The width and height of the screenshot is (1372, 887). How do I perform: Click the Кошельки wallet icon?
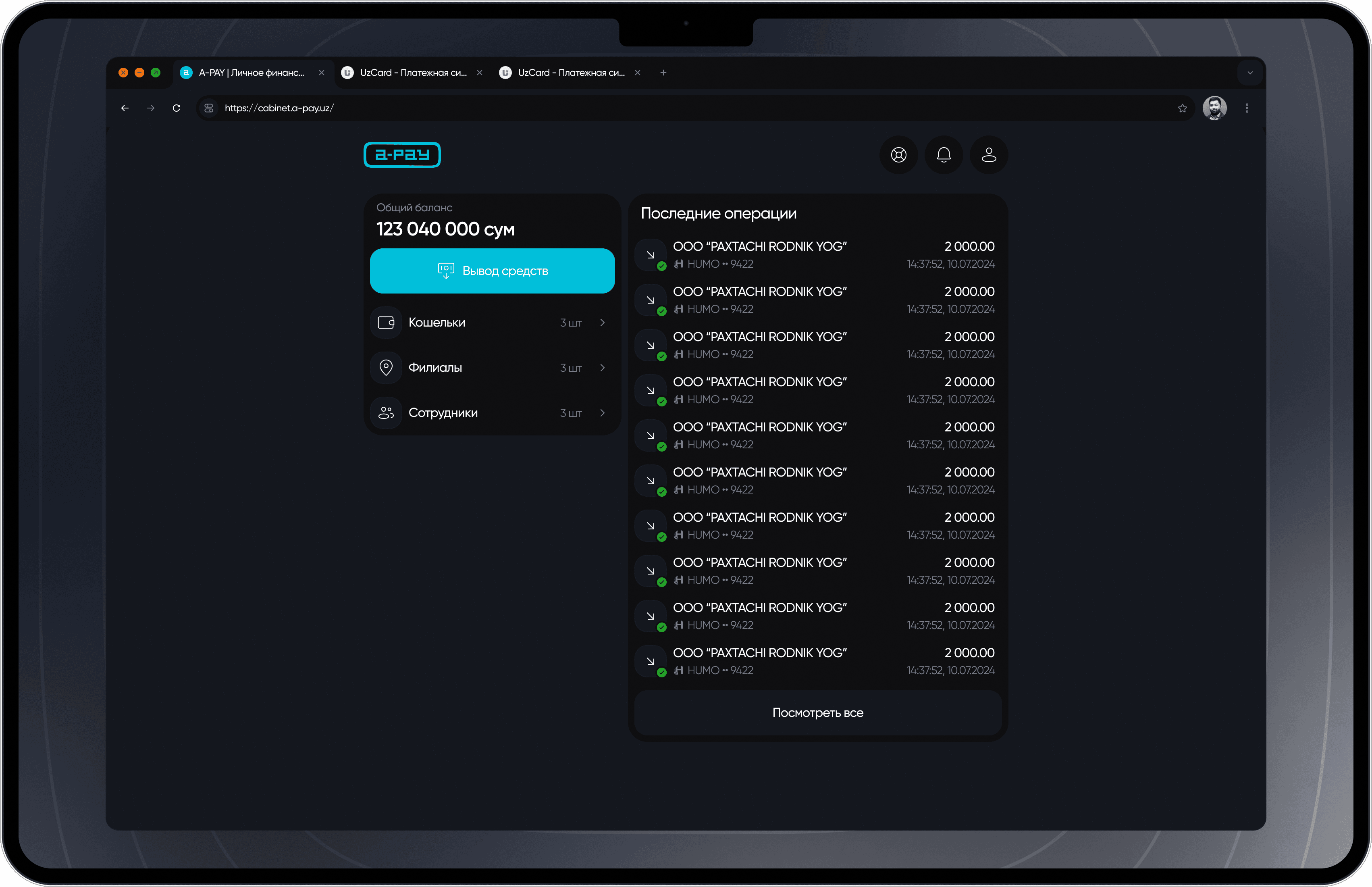pos(386,323)
